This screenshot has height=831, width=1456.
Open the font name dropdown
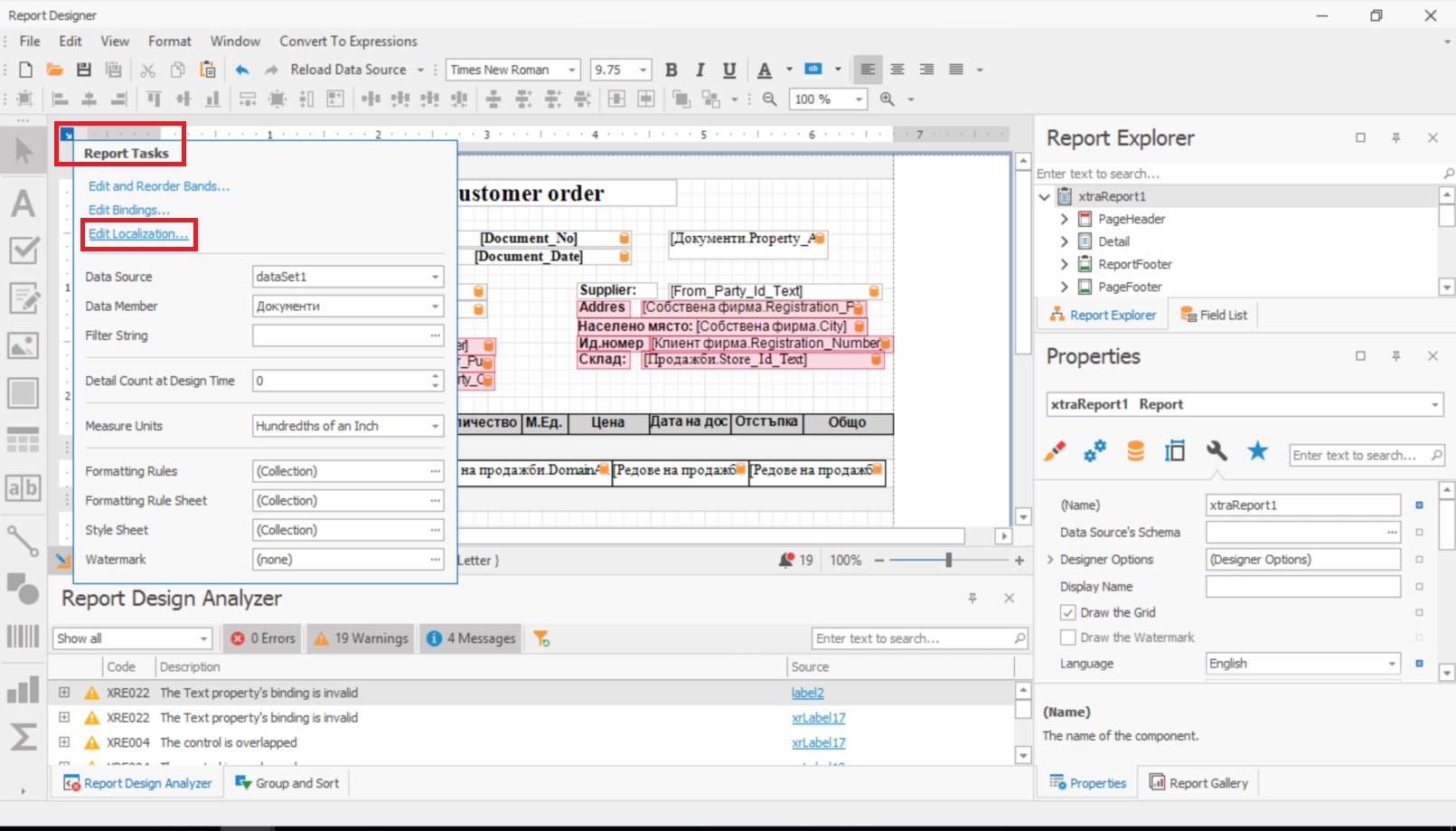click(x=572, y=70)
